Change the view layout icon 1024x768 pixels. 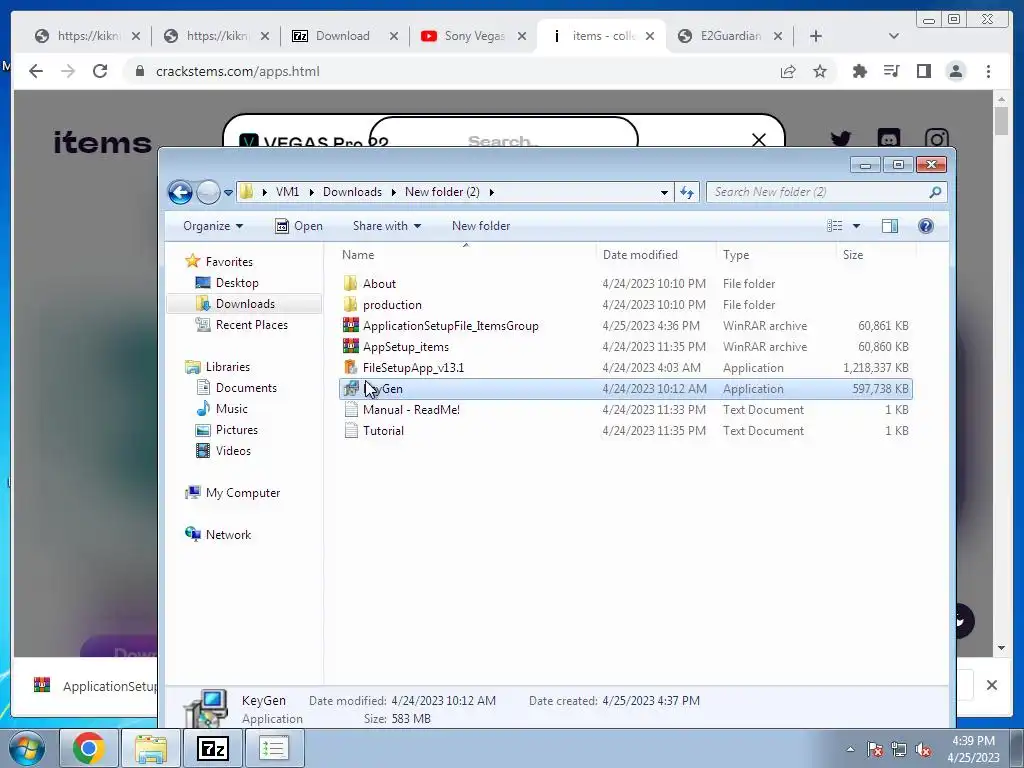835,226
